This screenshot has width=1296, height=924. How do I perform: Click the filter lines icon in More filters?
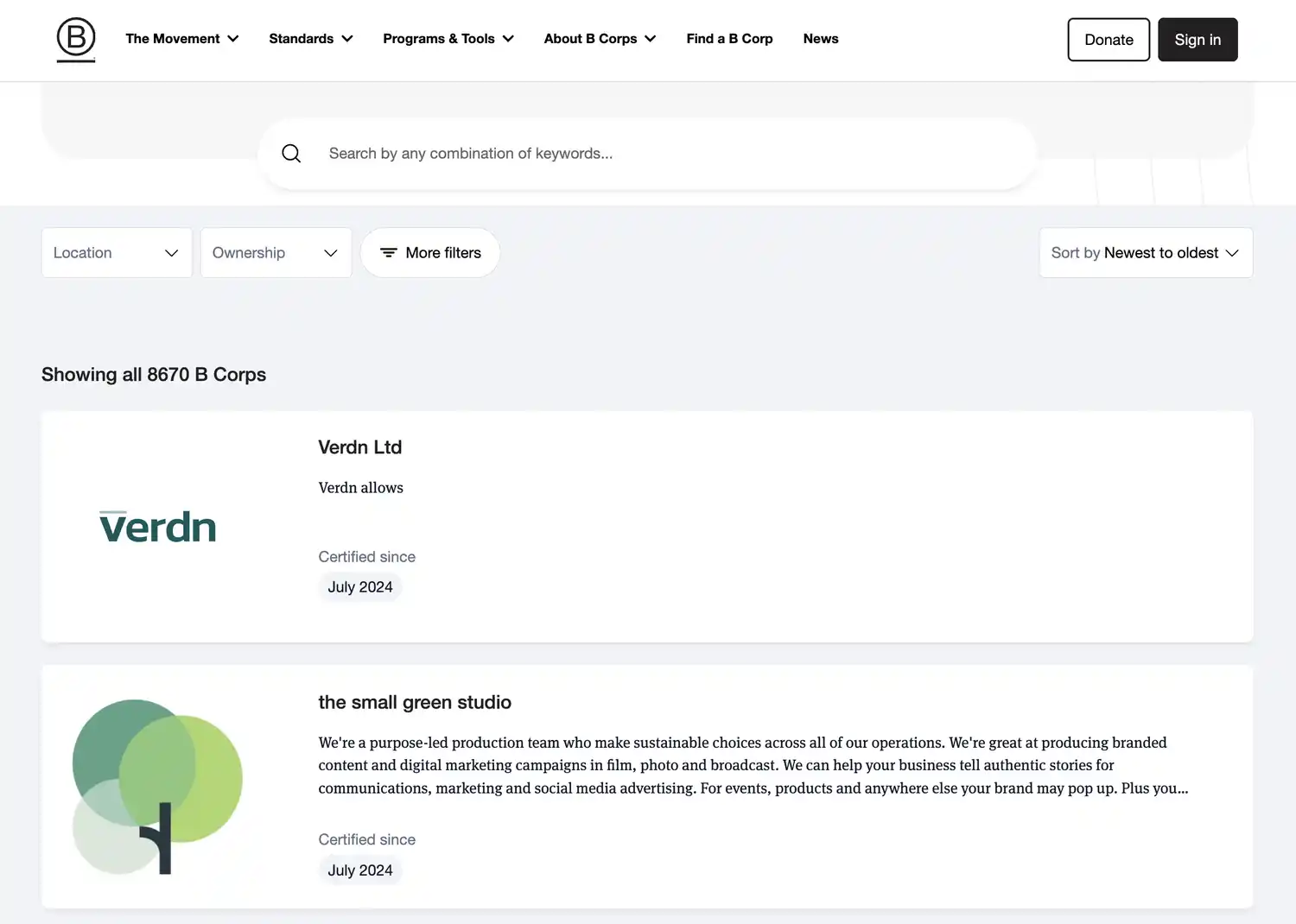(389, 253)
